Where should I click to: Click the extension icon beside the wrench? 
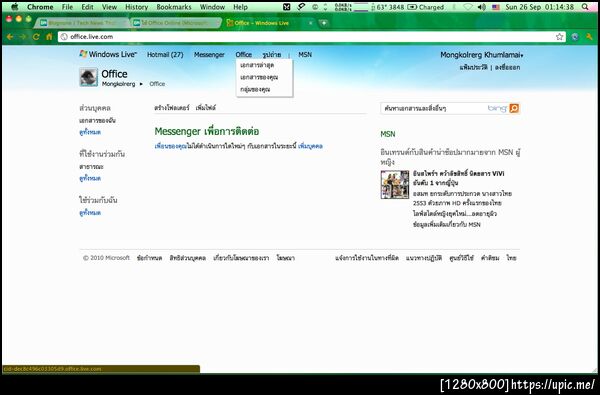coord(575,37)
